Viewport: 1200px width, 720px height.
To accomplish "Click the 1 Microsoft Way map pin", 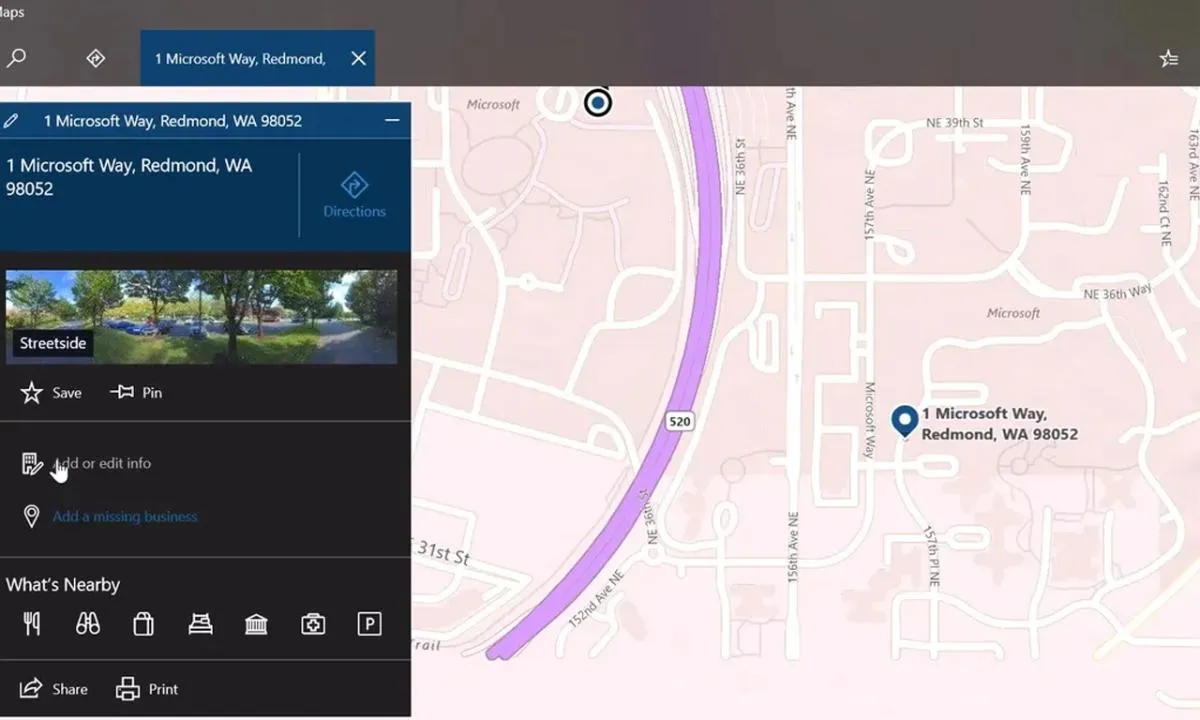I will [905, 420].
